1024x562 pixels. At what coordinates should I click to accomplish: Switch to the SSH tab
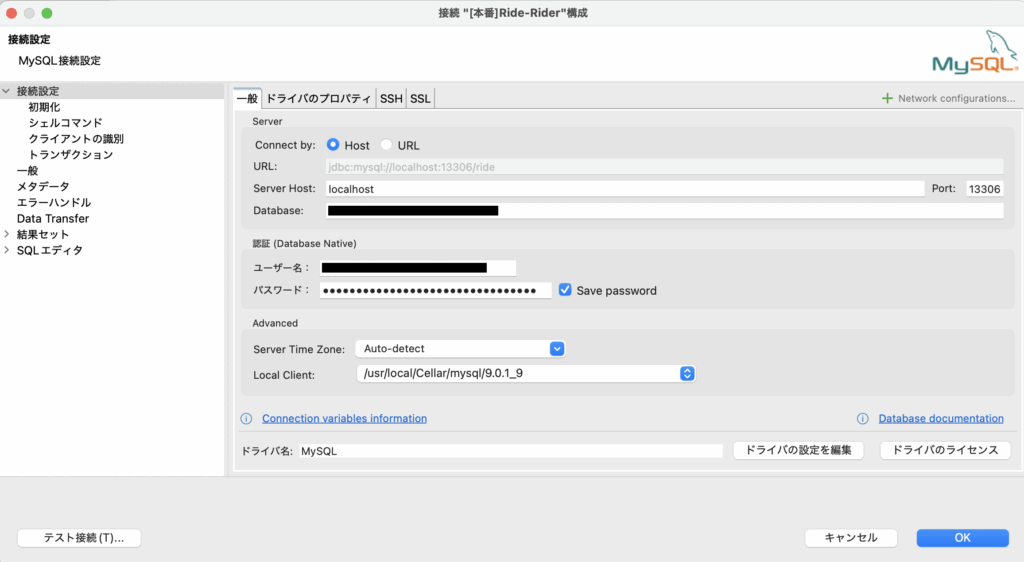click(391, 98)
